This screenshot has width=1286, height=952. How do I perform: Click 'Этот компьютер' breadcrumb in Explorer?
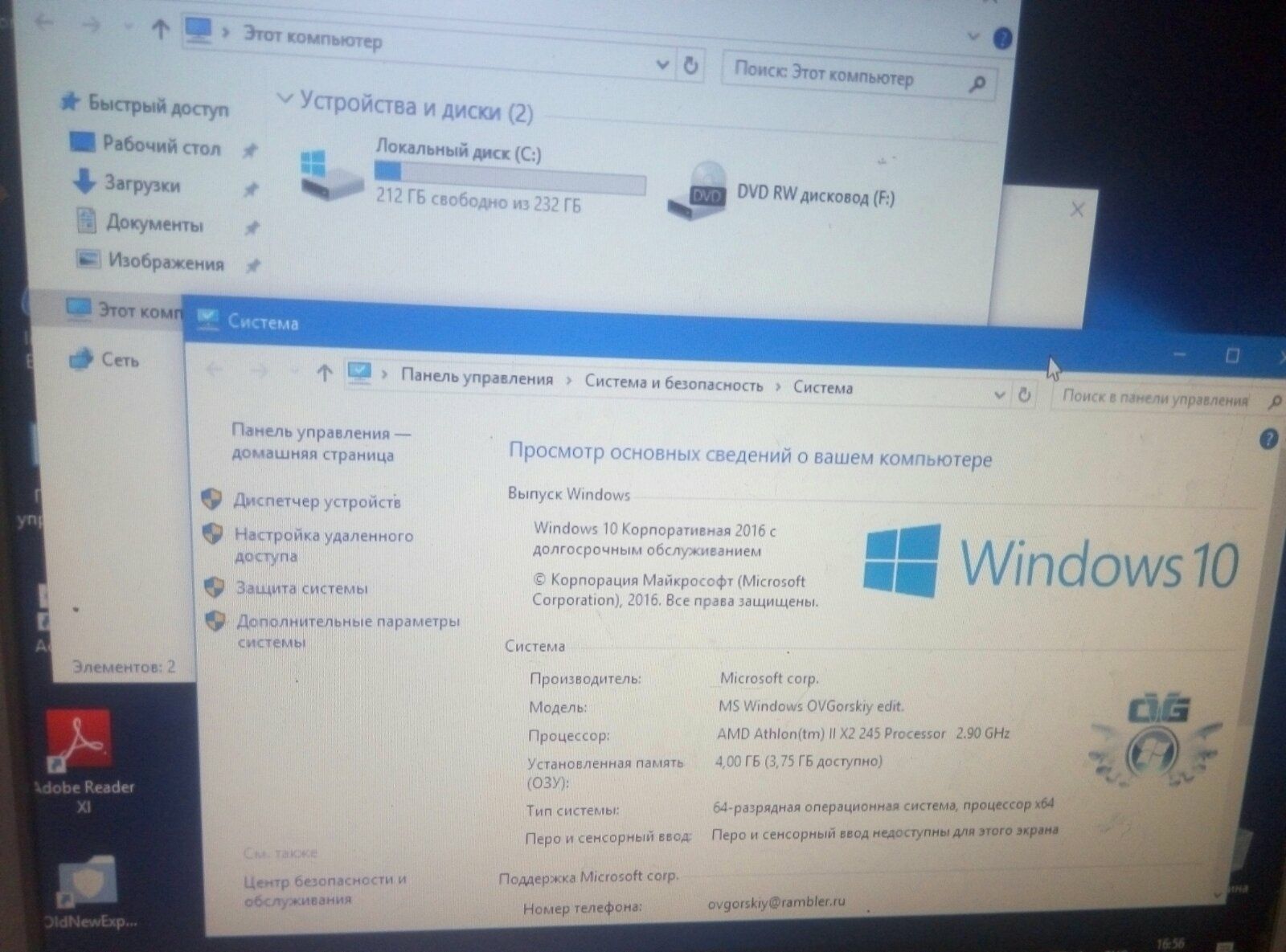click(x=312, y=38)
